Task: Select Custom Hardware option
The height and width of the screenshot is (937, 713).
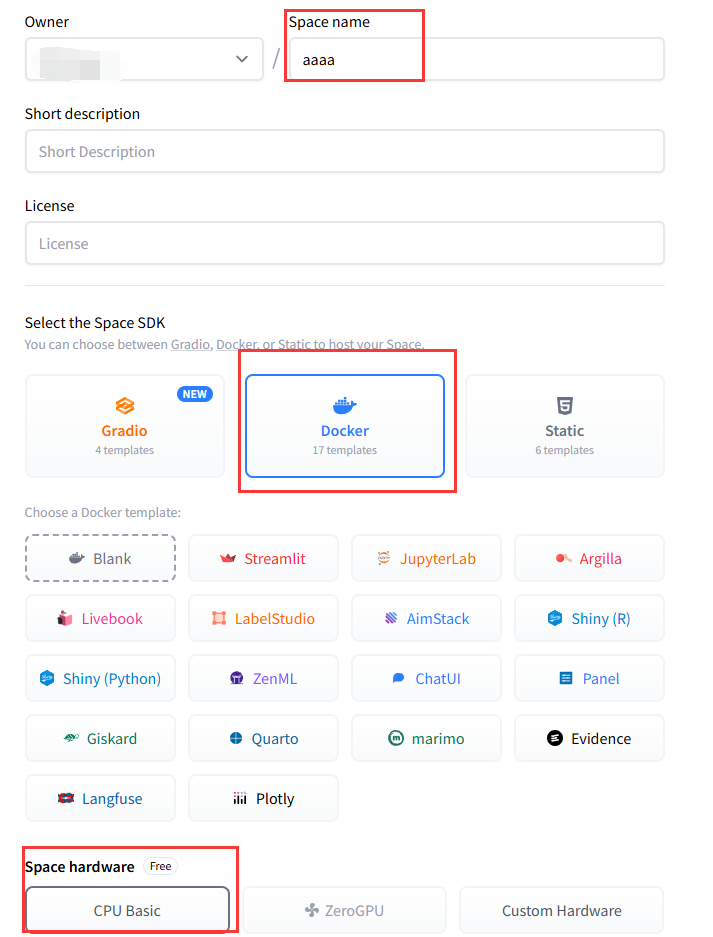Action: point(561,910)
